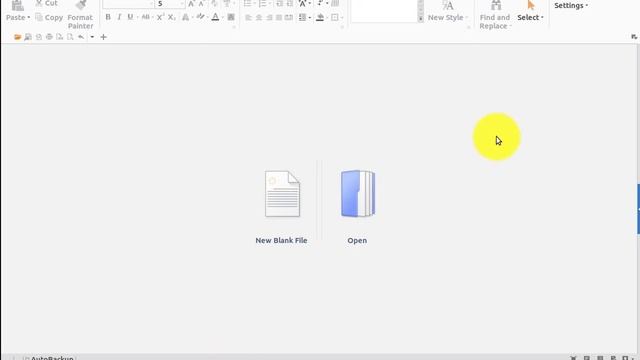Align text right
Viewport: 640px width, 360px height.
click(x=269, y=18)
